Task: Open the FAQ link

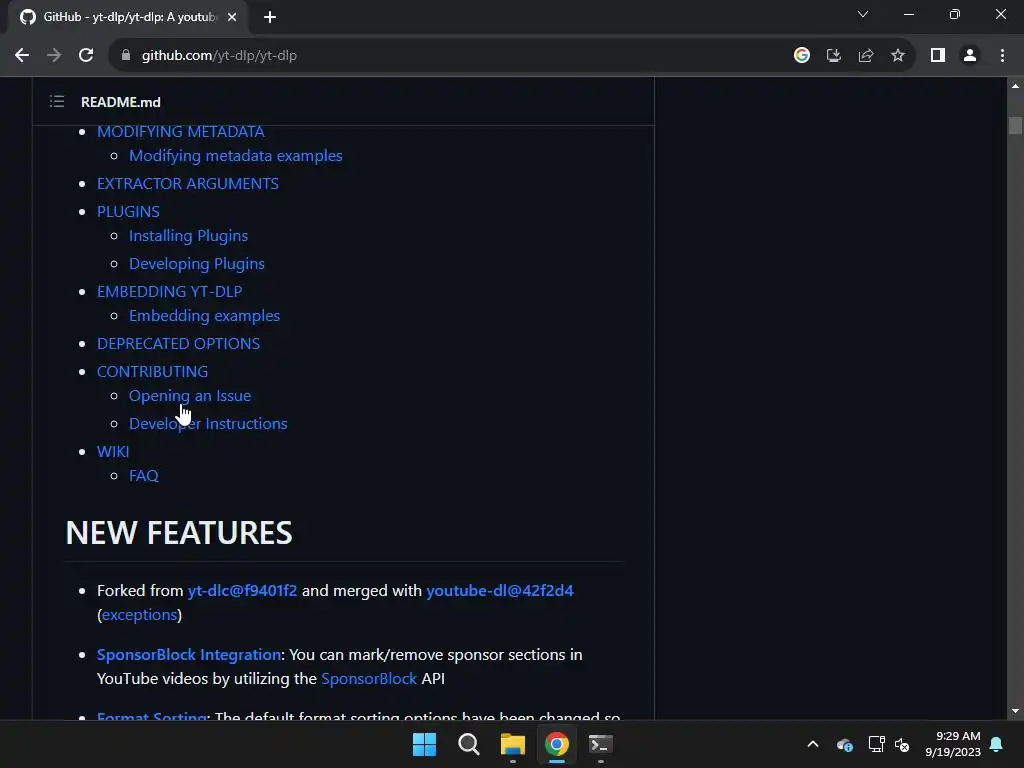Action: (x=144, y=475)
